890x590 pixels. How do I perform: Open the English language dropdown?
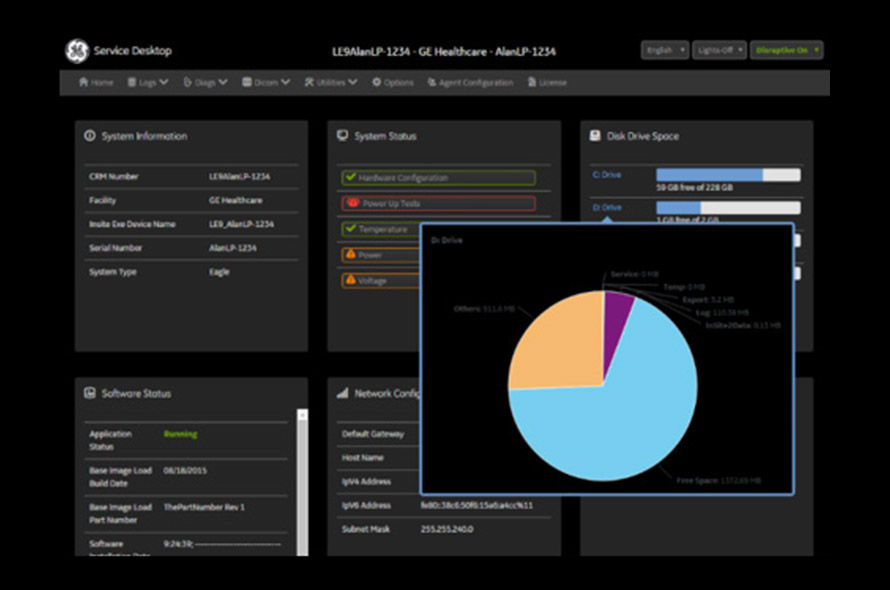point(665,50)
